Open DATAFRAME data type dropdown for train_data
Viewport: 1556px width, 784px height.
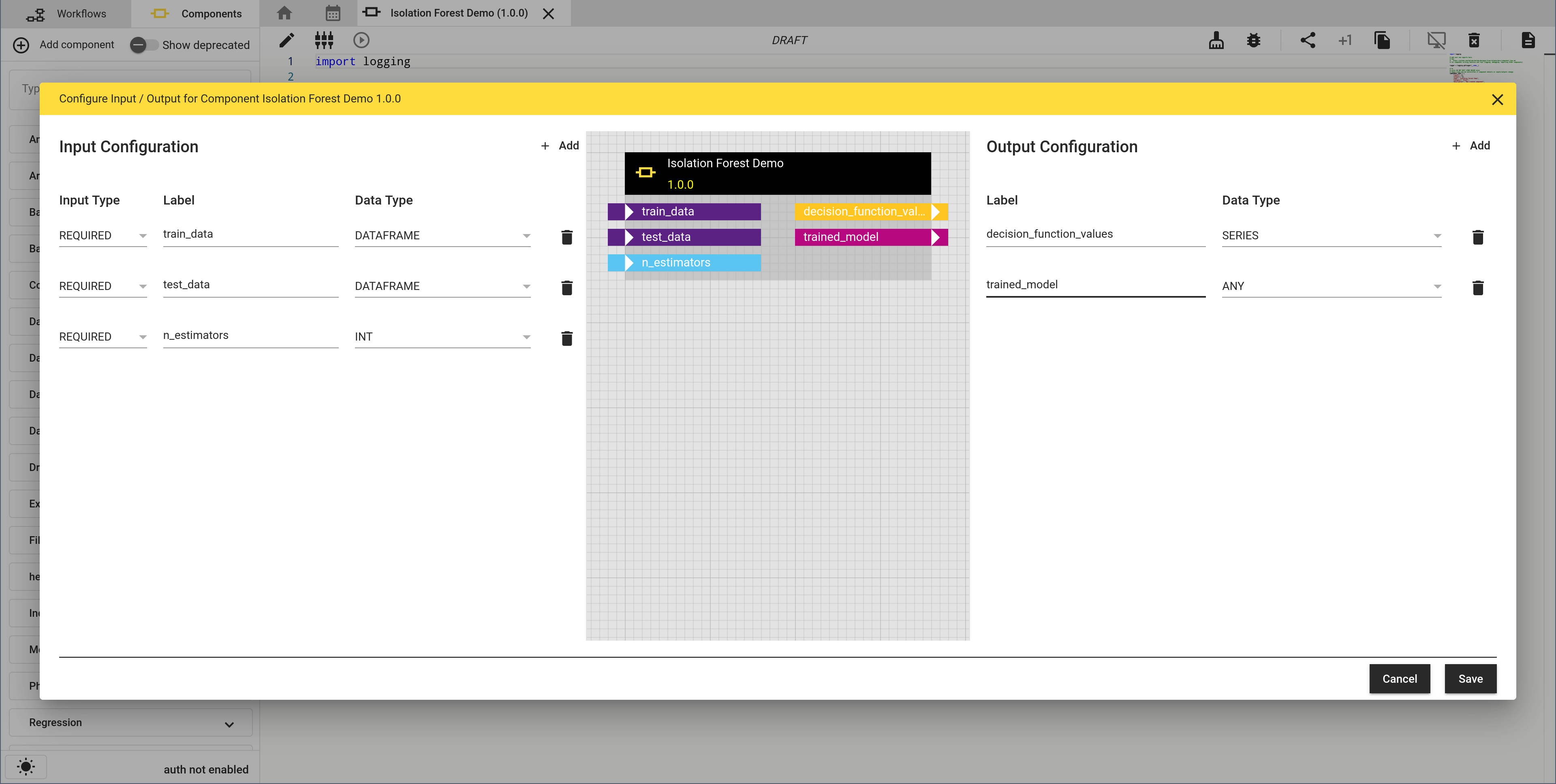pyautogui.click(x=442, y=235)
